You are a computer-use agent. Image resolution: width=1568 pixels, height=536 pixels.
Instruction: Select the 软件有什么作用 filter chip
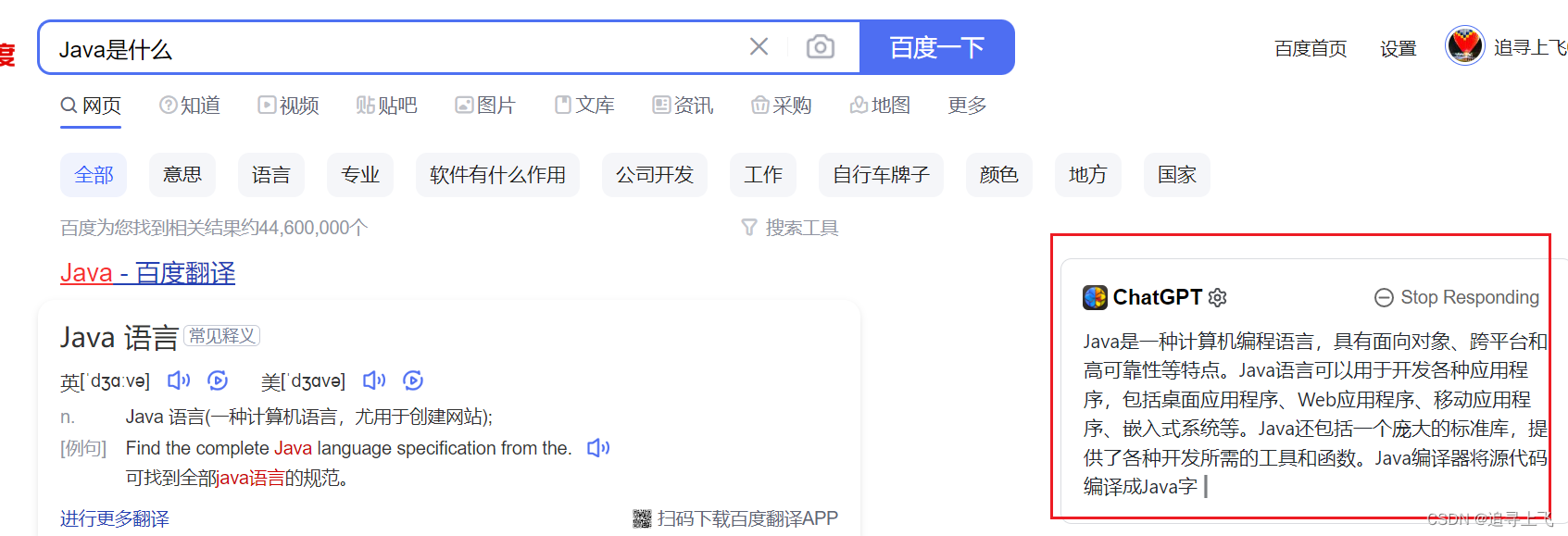497,175
